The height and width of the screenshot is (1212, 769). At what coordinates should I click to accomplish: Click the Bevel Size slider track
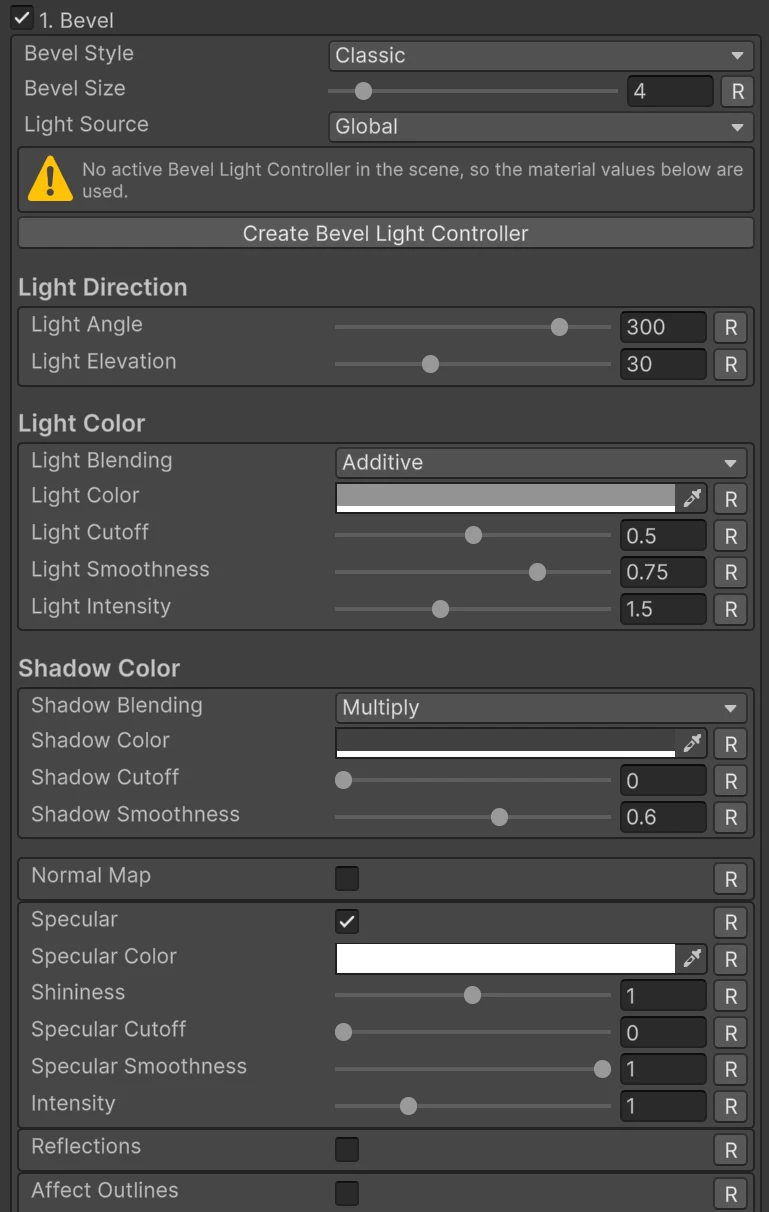click(x=473, y=91)
